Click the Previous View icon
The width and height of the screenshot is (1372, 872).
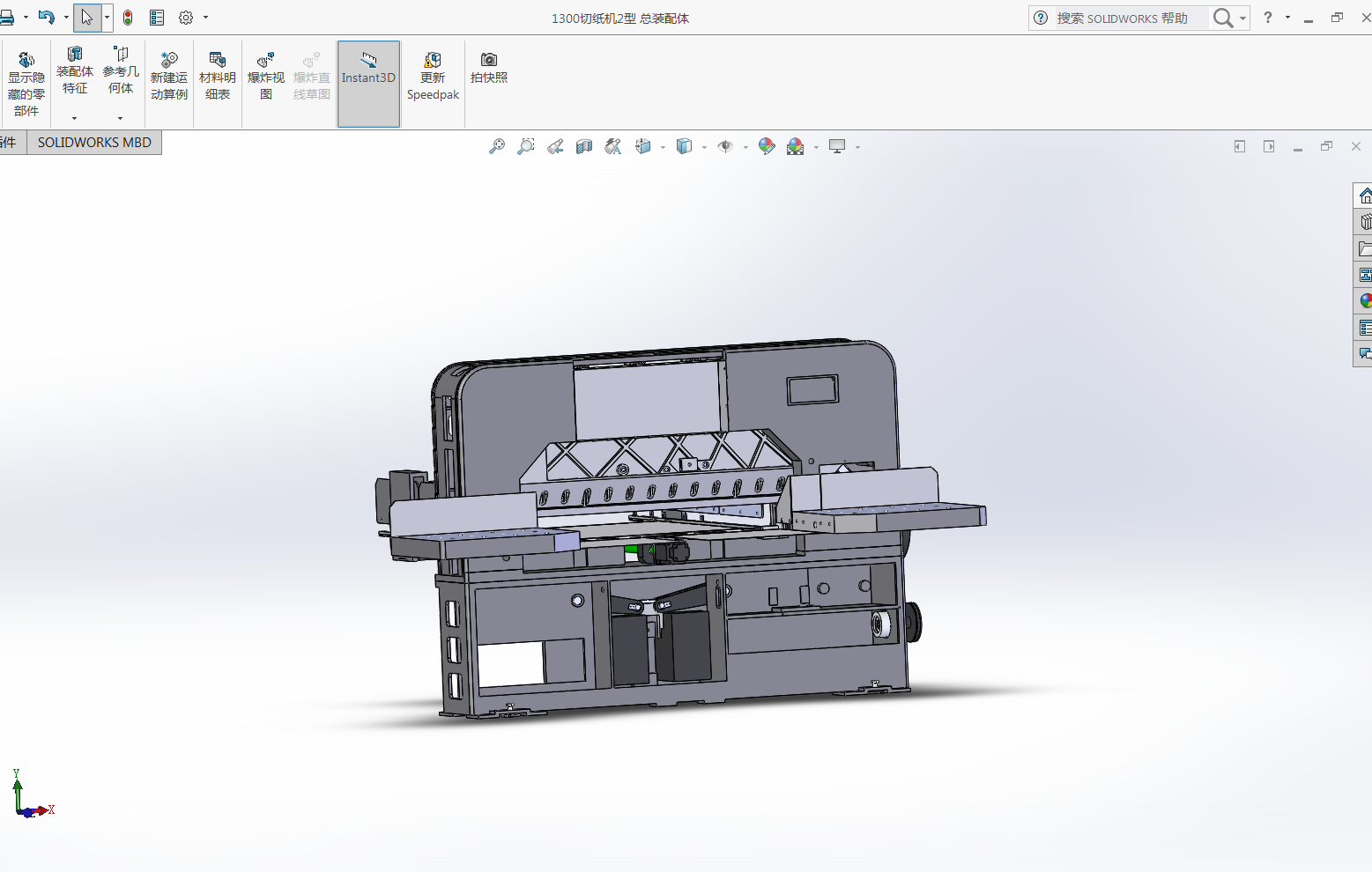pos(555,147)
